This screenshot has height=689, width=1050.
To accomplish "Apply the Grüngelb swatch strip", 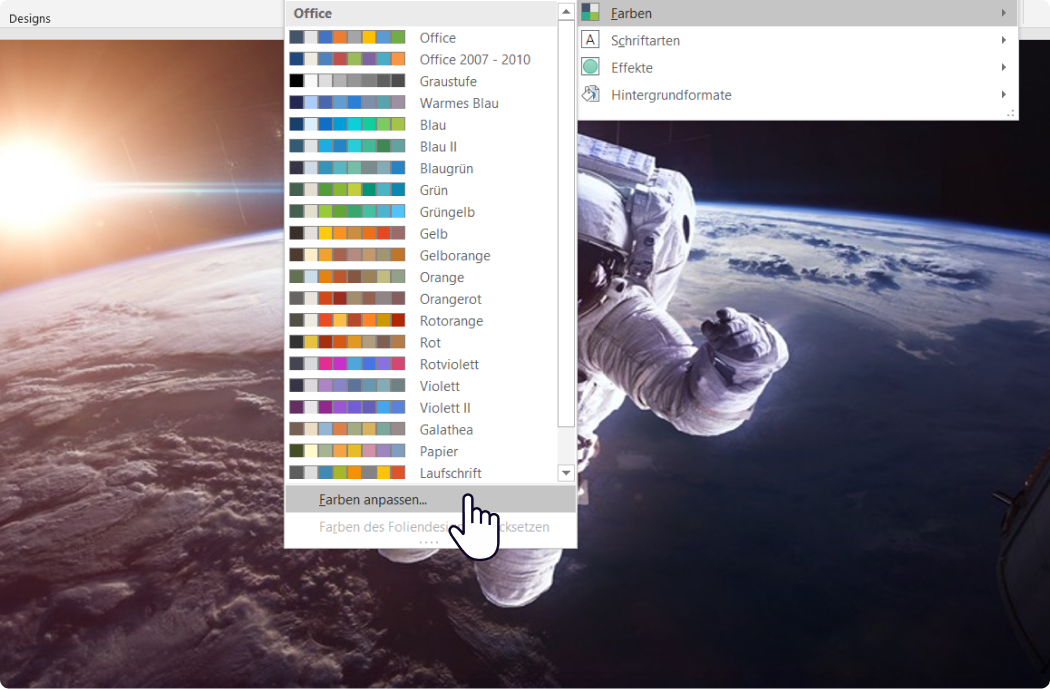I will click(x=347, y=212).
